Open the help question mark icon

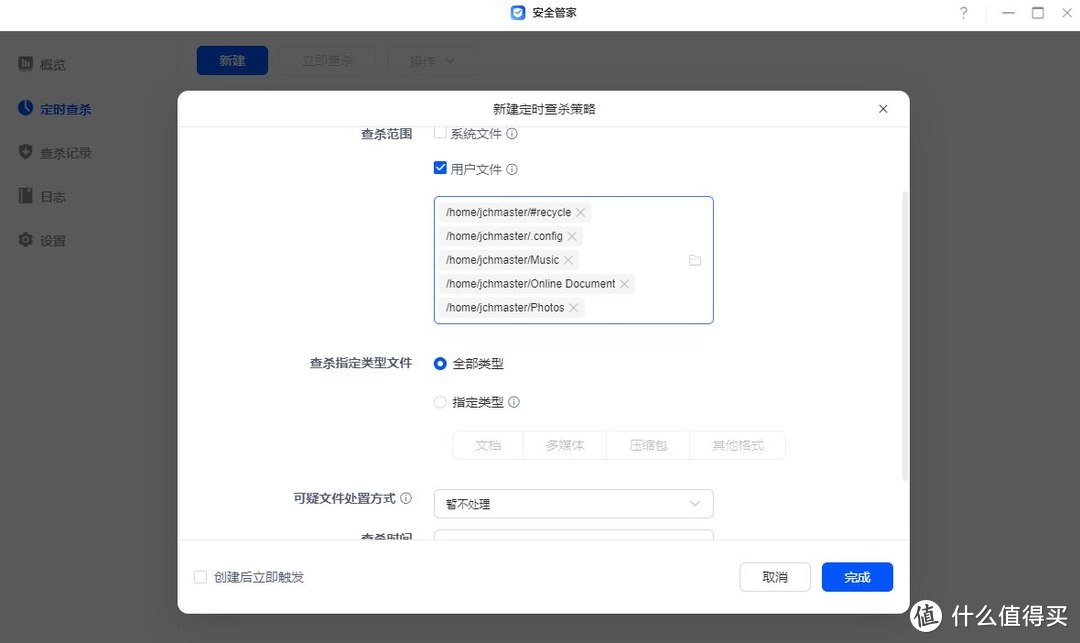[963, 13]
